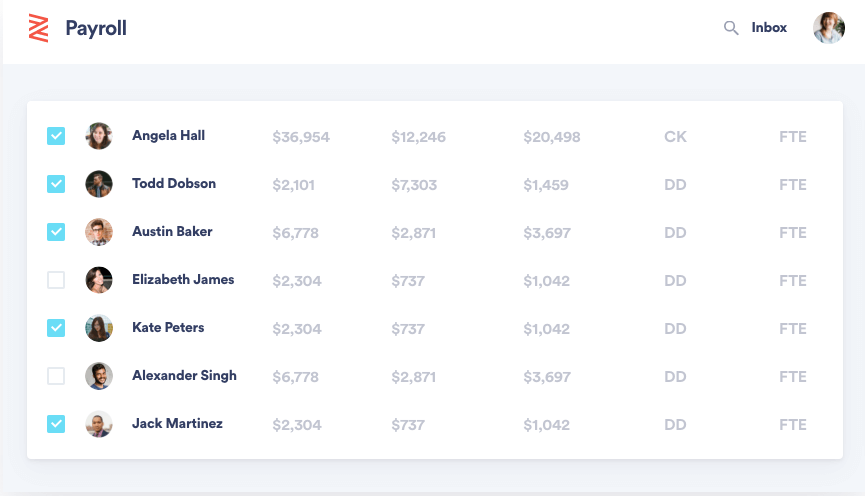Open the Inbox link
Image resolution: width=865 pixels, height=496 pixels.
click(769, 28)
